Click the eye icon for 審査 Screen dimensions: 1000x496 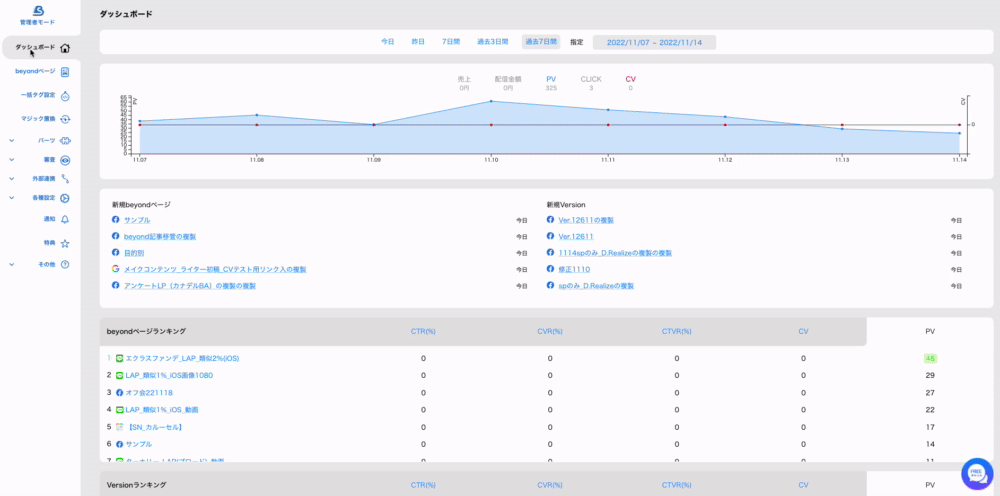pyautogui.click(x=65, y=160)
